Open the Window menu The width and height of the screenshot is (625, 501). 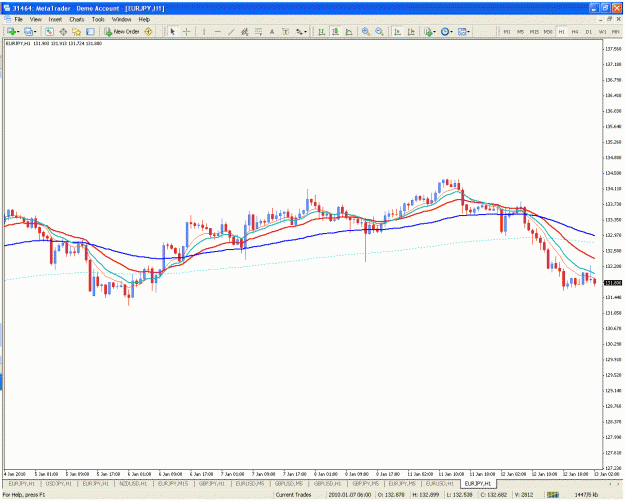pos(121,19)
